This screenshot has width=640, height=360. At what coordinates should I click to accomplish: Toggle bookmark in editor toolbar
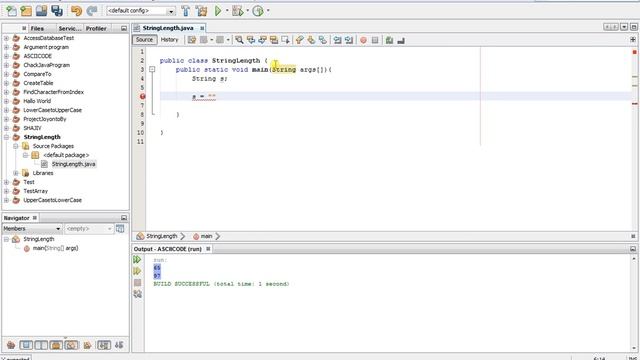point(322,40)
